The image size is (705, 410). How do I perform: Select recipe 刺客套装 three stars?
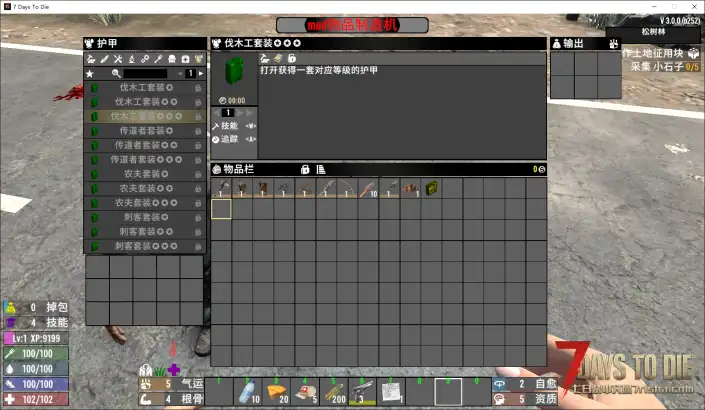click(x=145, y=246)
